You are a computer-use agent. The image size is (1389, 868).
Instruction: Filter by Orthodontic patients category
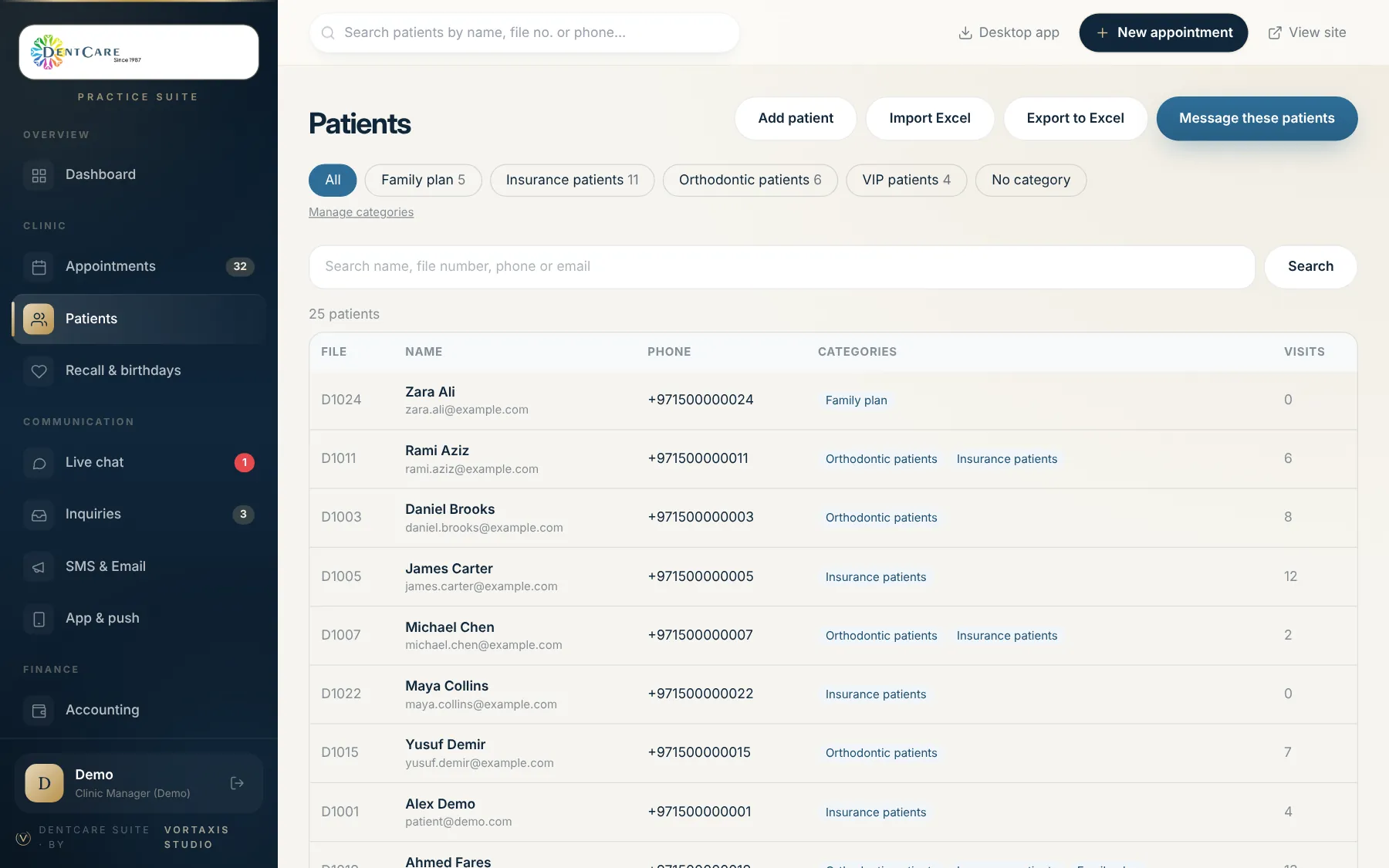(750, 180)
